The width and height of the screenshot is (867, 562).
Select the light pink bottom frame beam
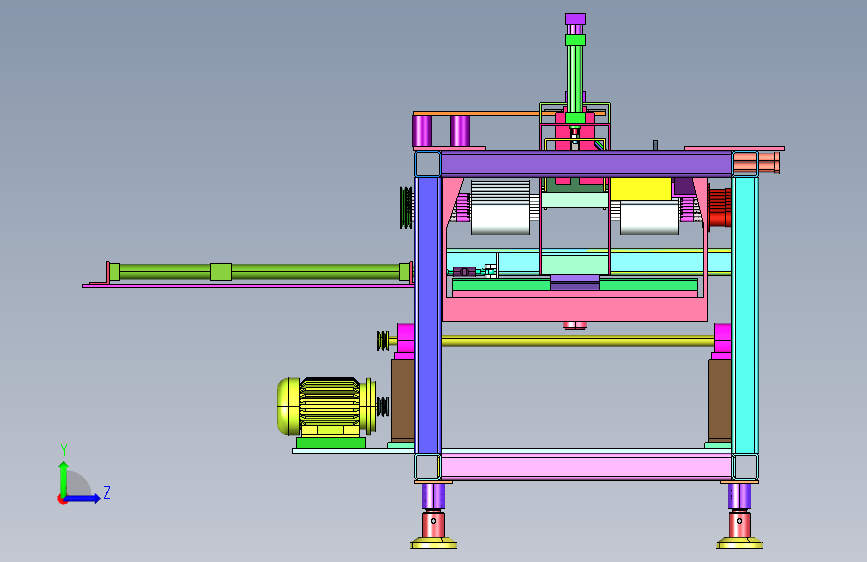coord(586,467)
